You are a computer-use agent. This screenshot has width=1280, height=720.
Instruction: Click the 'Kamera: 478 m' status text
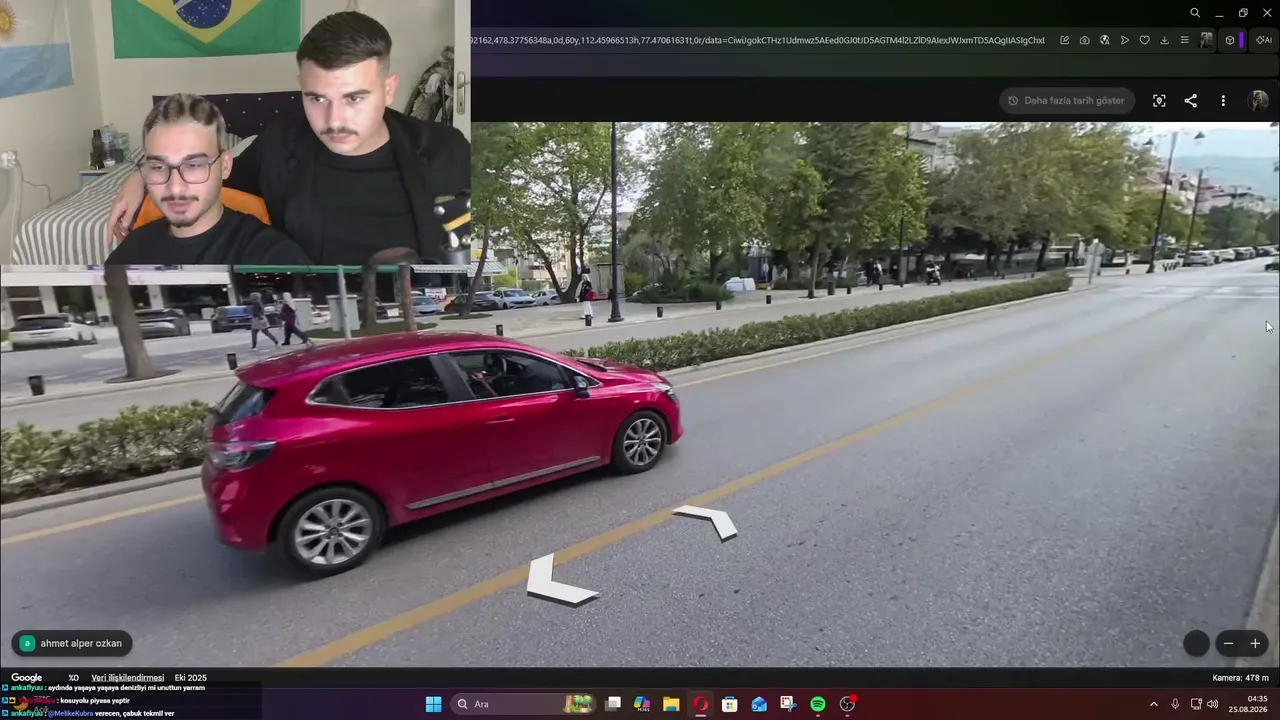coord(1240,678)
